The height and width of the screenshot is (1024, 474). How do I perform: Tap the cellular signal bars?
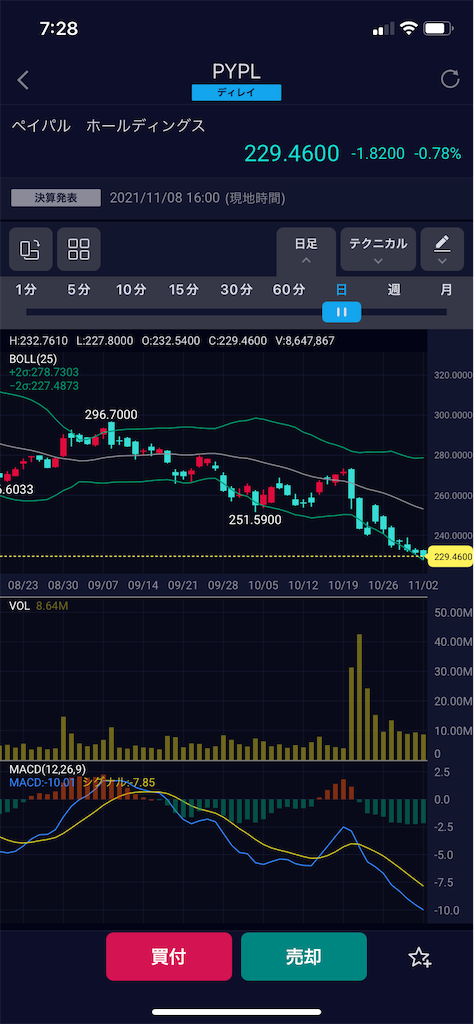384,29
